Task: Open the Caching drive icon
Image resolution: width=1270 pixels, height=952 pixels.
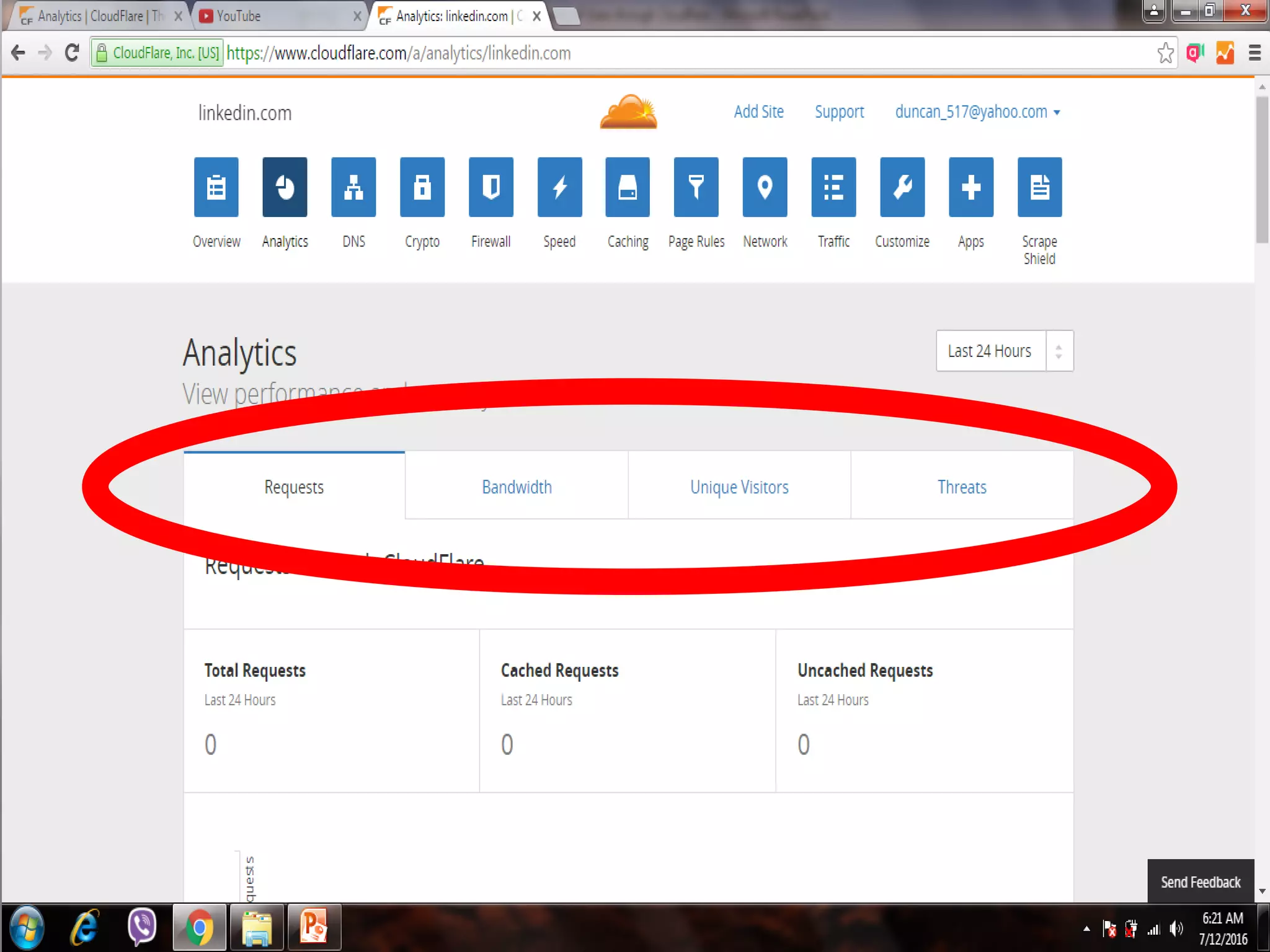Action: click(628, 187)
